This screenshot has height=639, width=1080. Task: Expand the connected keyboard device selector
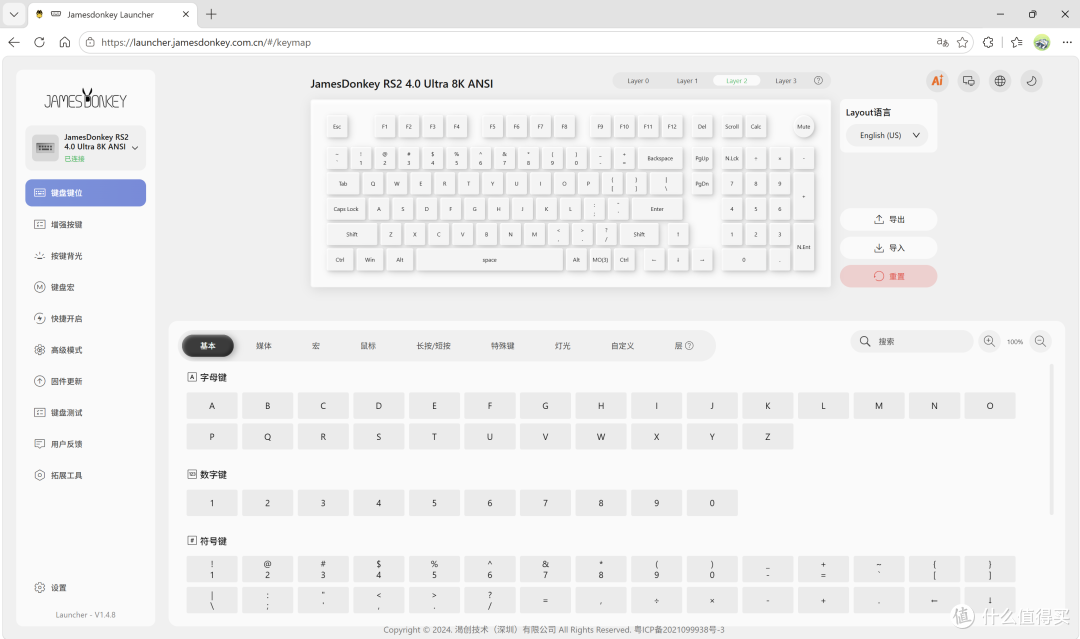(85, 147)
